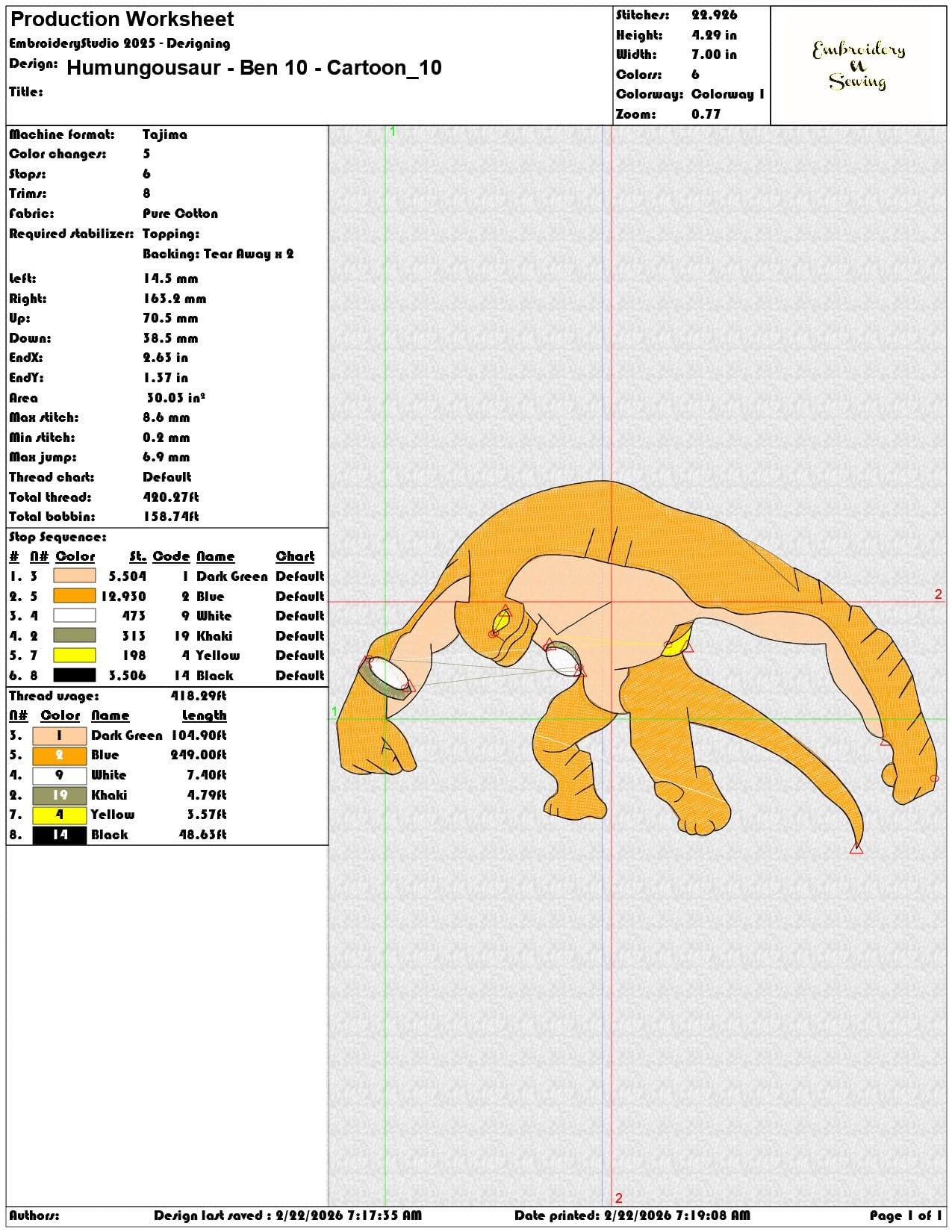
Task: Select the design name Humungousaur - Ben 10 - Cartoon_10
Action: point(254,68)
